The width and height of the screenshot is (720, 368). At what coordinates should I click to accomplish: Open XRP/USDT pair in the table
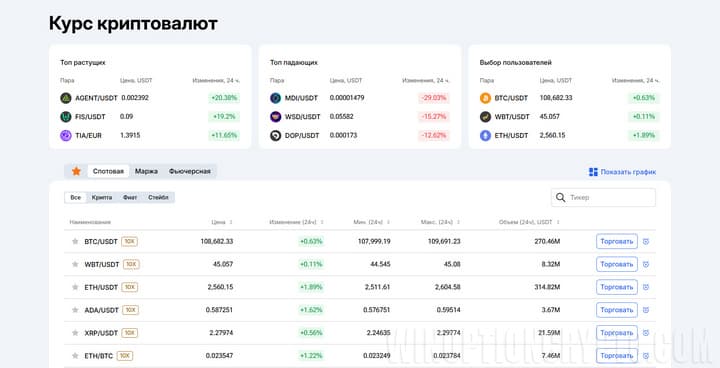pyautogui.click(x=101, y=333)
